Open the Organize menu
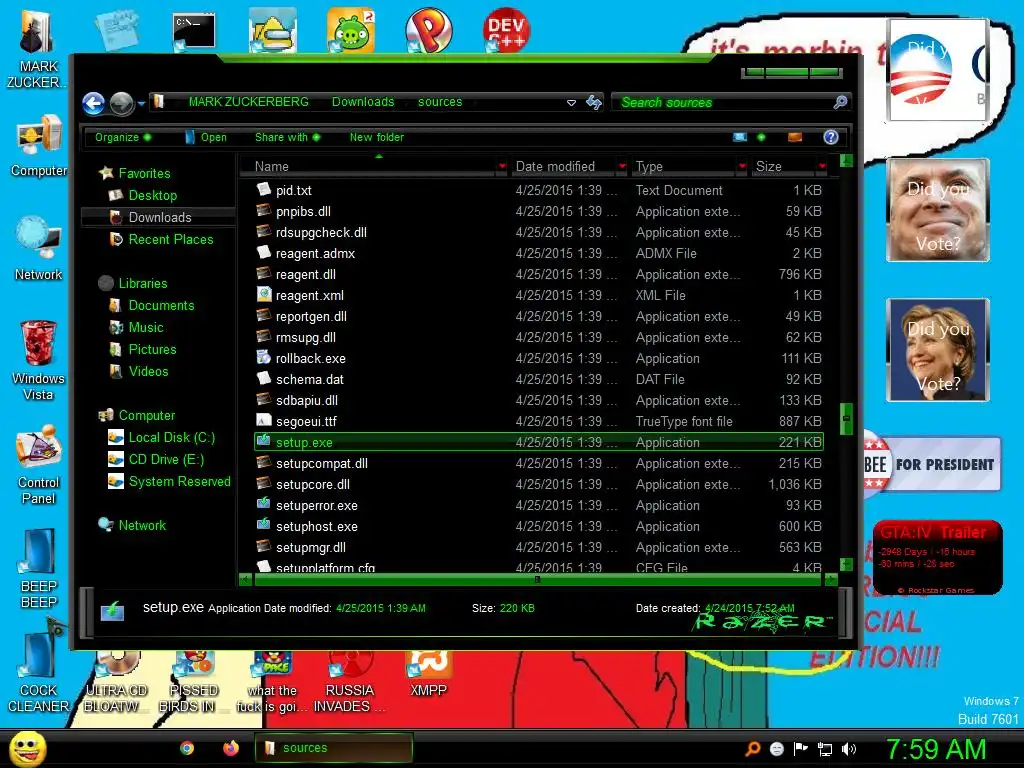The image size is (1024, 768). click(x=123, y=137)
